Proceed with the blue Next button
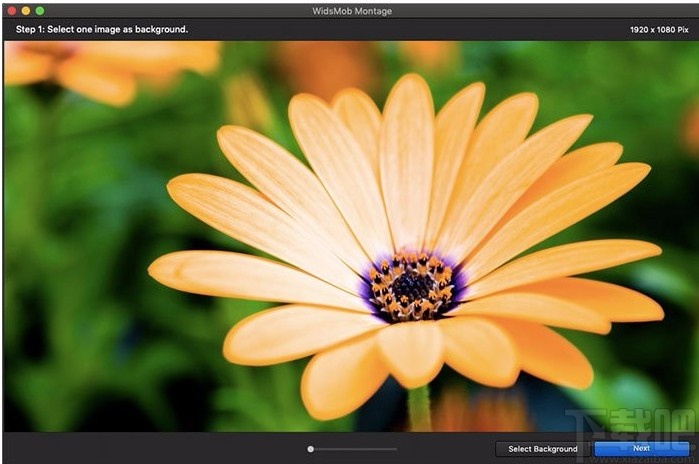This screenshot has width=699, height=464. (641, 448)
